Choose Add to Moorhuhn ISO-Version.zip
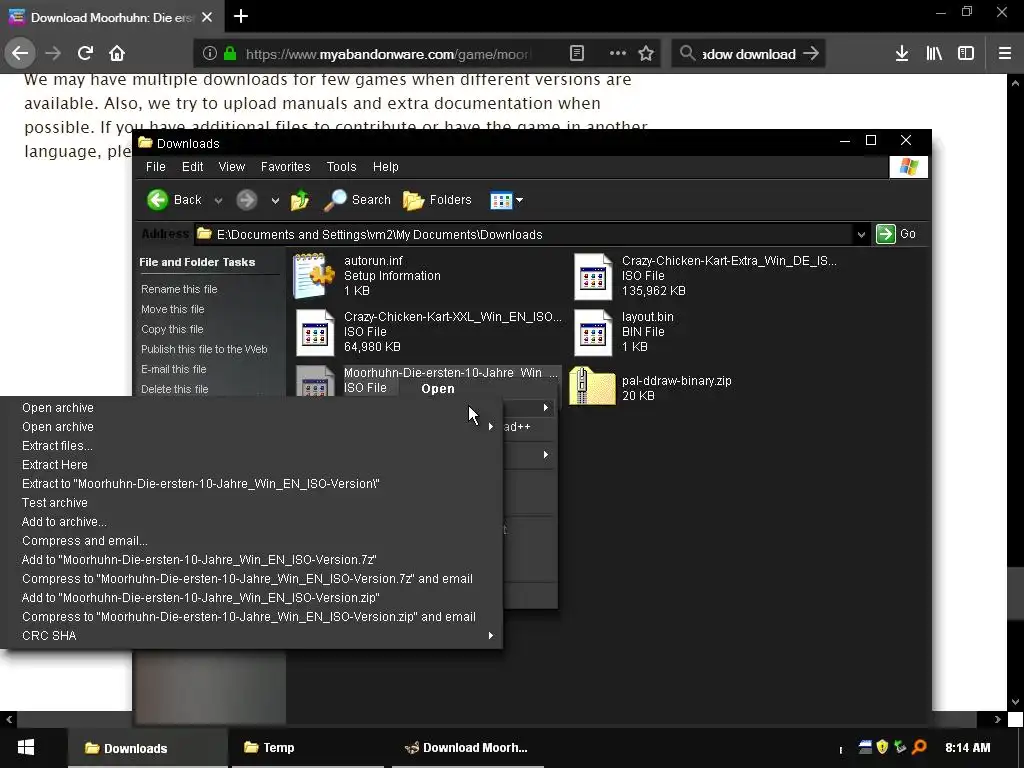Viewport: 1024px width, 768px height. [252, 597]
